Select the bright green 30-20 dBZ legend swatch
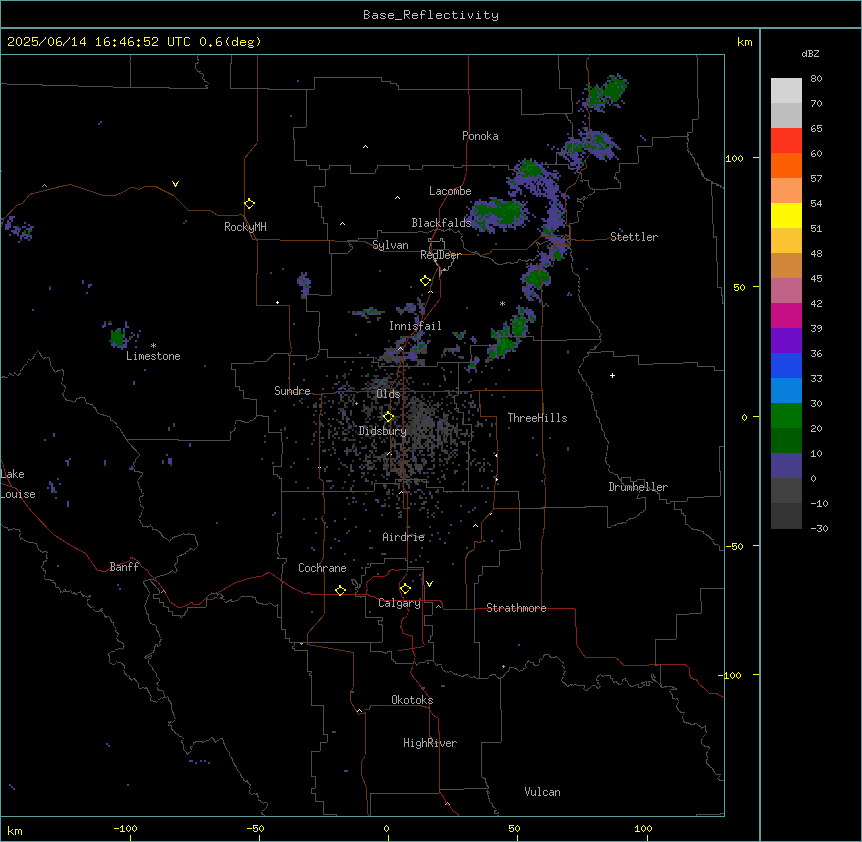The height and width of the screenshot is (842, 862). pyautogui.click(x=786, y=416)
